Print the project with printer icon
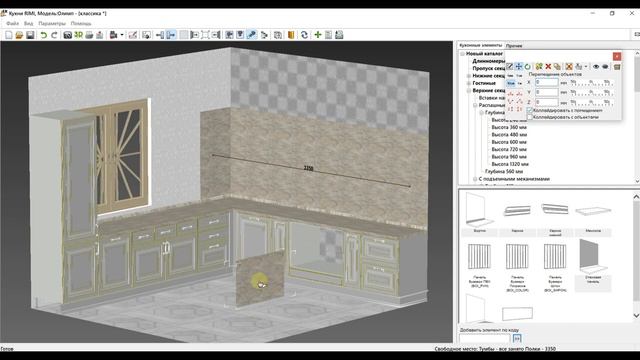640x360 pixels. 89,35
